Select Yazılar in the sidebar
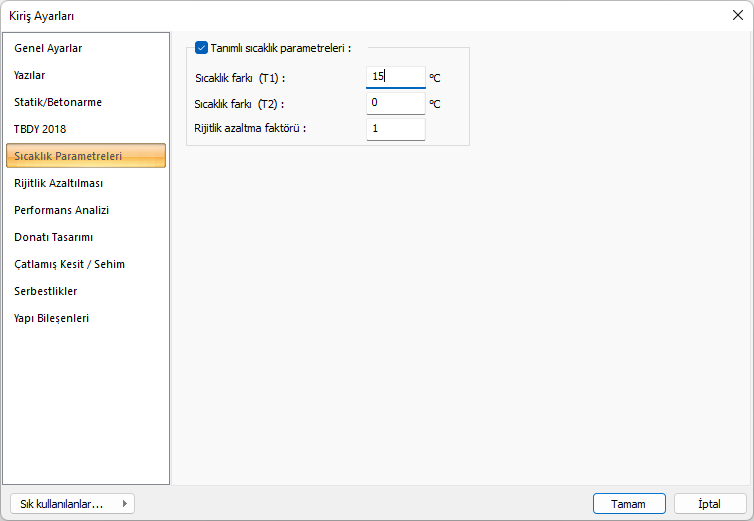 (x=30, y=75)
